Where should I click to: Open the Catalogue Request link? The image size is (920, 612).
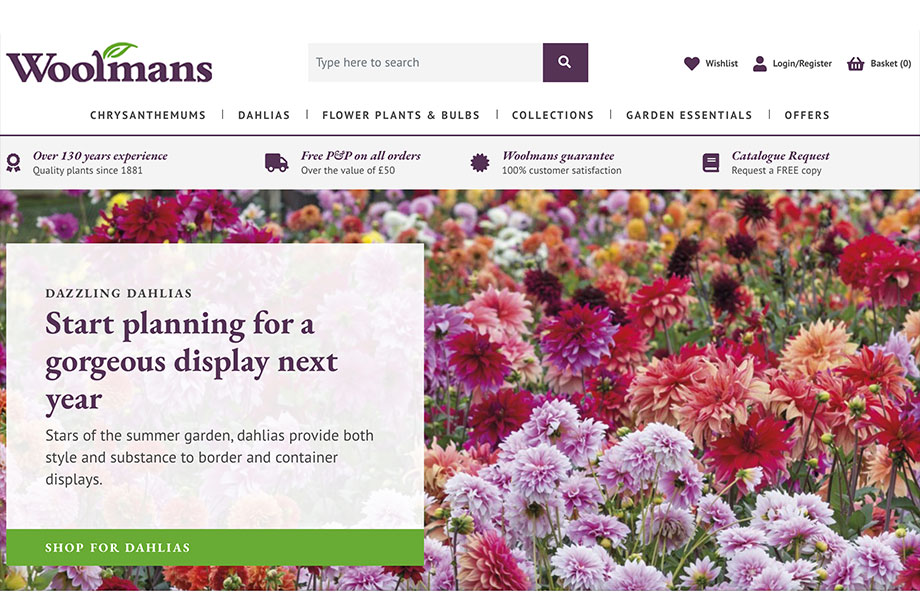(780, 155)
